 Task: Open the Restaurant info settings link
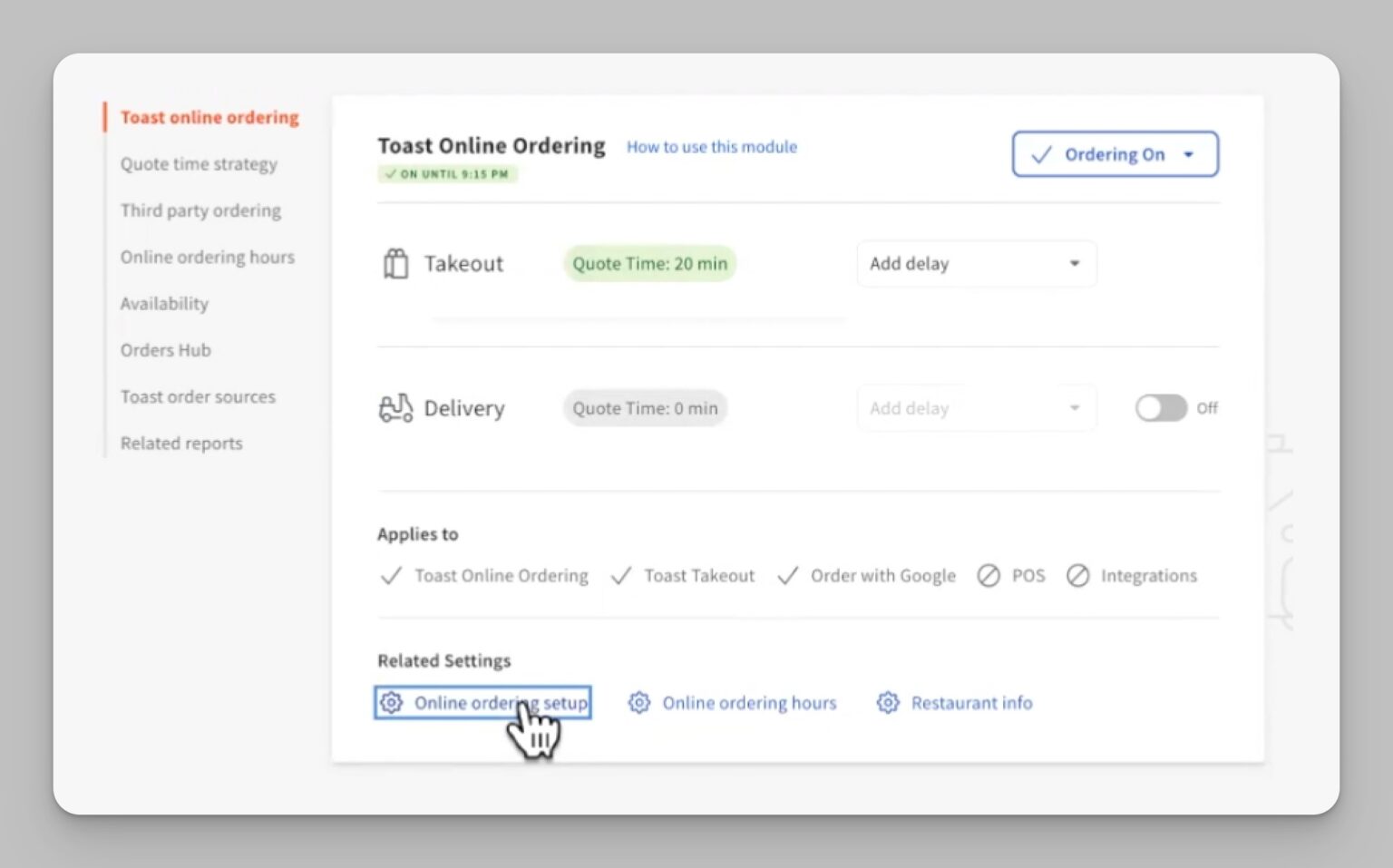click(971, 703)
